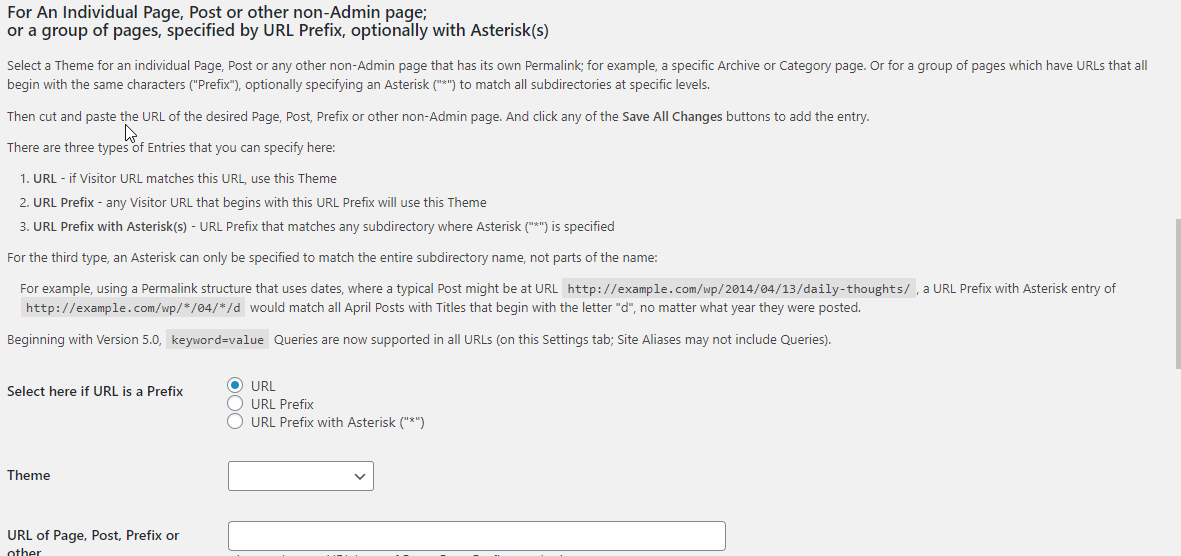Open the Theme dropdown selector
1181x556 pixels.
(x=300, y=476)
